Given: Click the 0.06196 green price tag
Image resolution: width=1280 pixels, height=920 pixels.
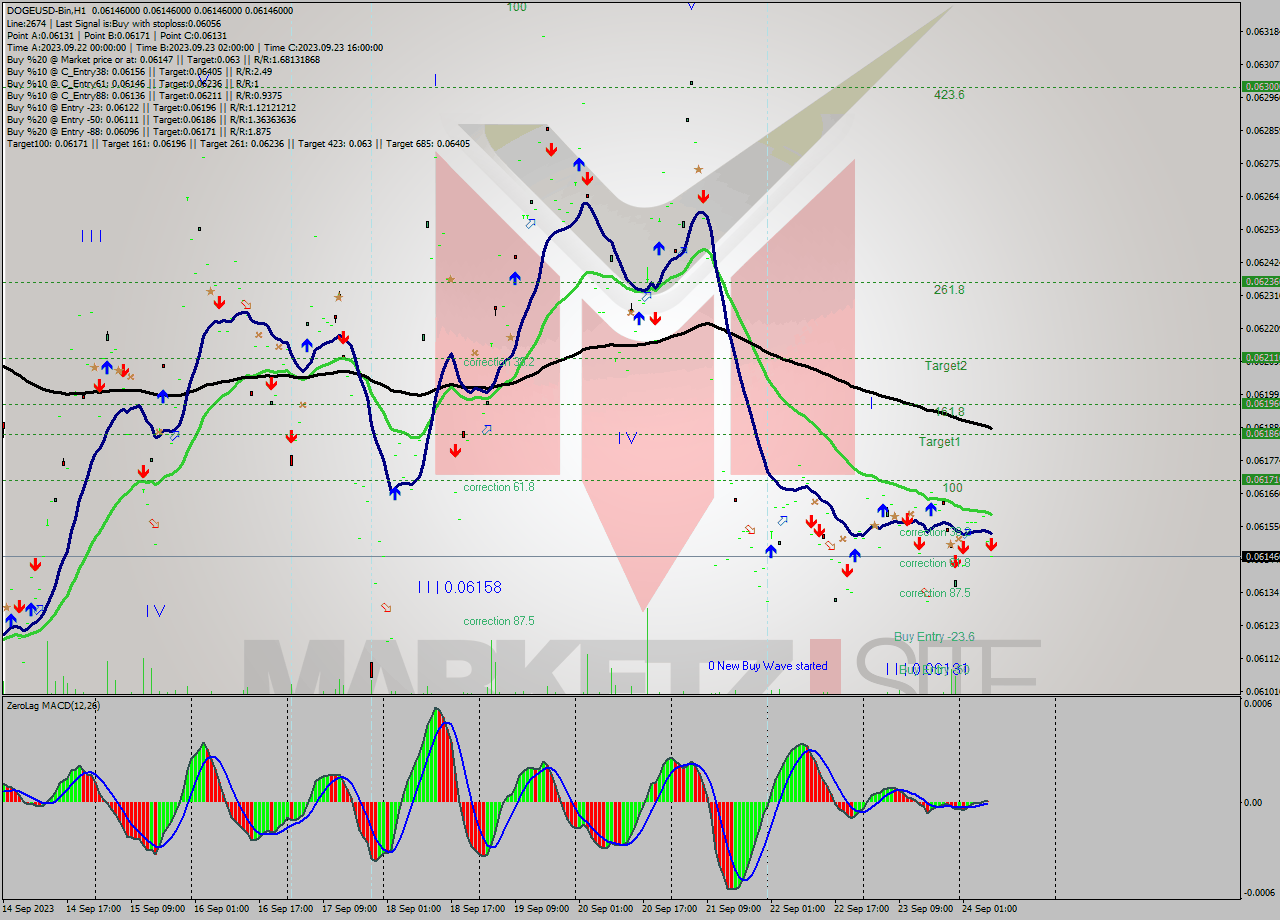Looking at the screenshot, I should pos(1260,403).
